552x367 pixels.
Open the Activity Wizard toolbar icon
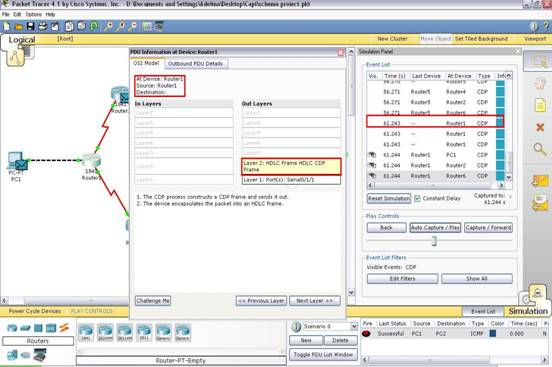(55, 26)
